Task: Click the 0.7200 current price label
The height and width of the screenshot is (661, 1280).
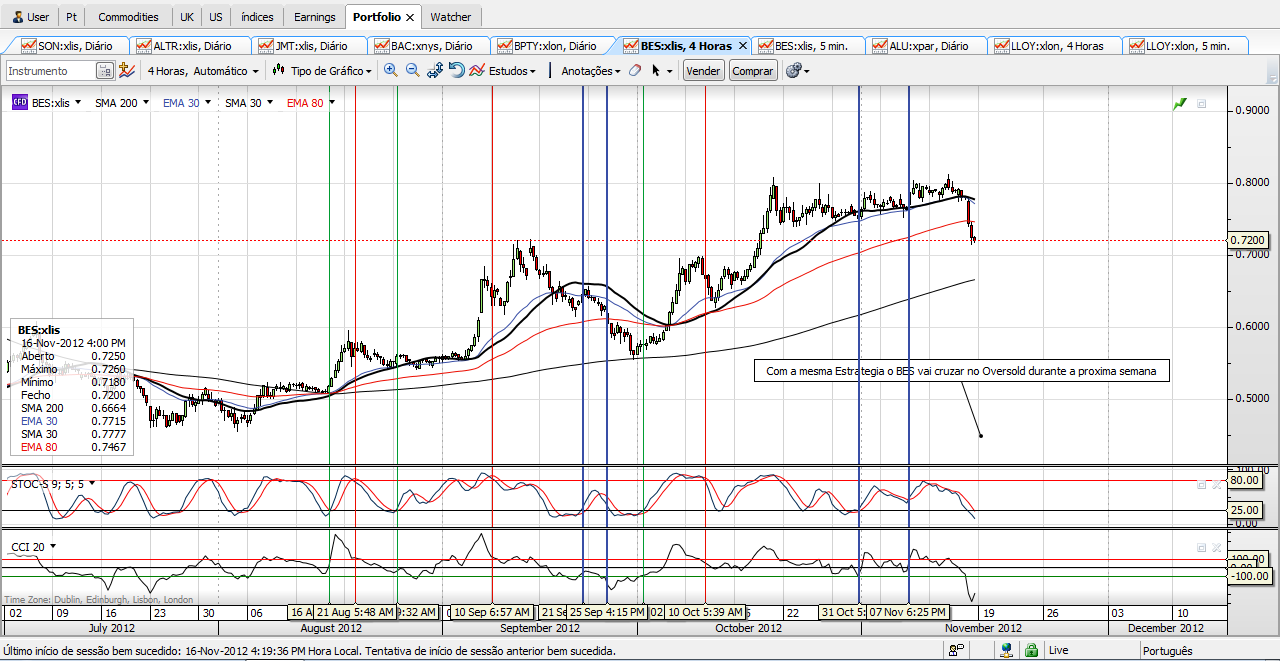Action: (x=1248, y=240)
